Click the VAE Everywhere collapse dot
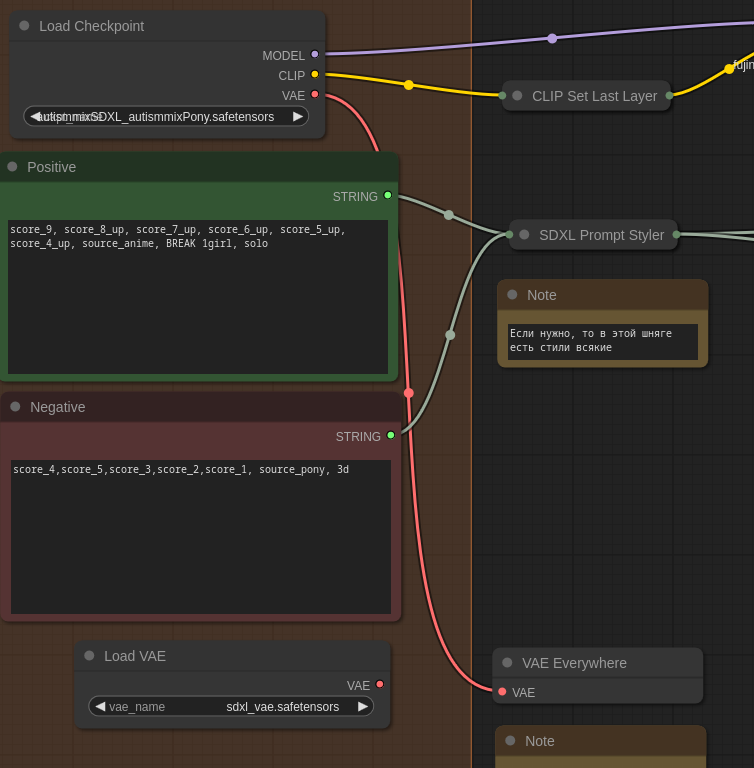Screen dimensions: 754x768 [x=507, y=663]
